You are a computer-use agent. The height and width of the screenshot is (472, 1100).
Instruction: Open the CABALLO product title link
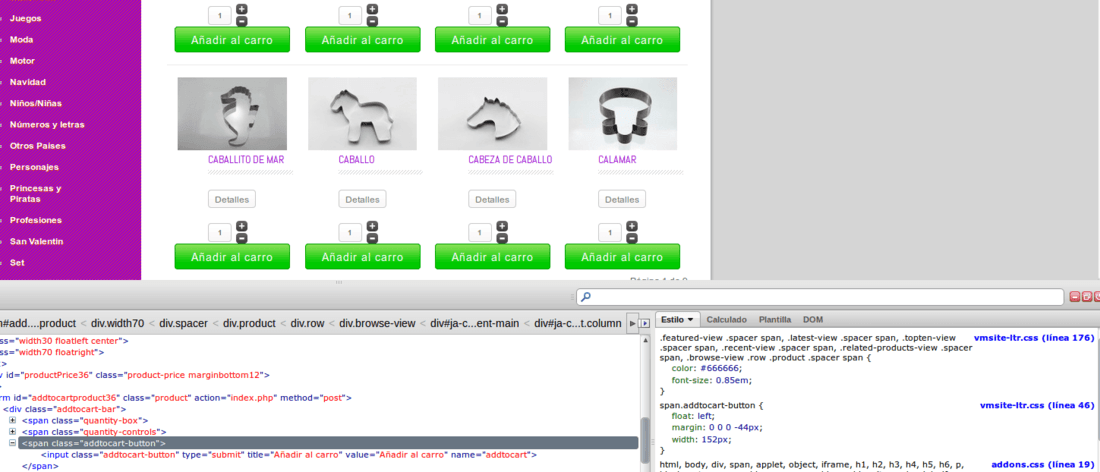(x=356, y=160)
